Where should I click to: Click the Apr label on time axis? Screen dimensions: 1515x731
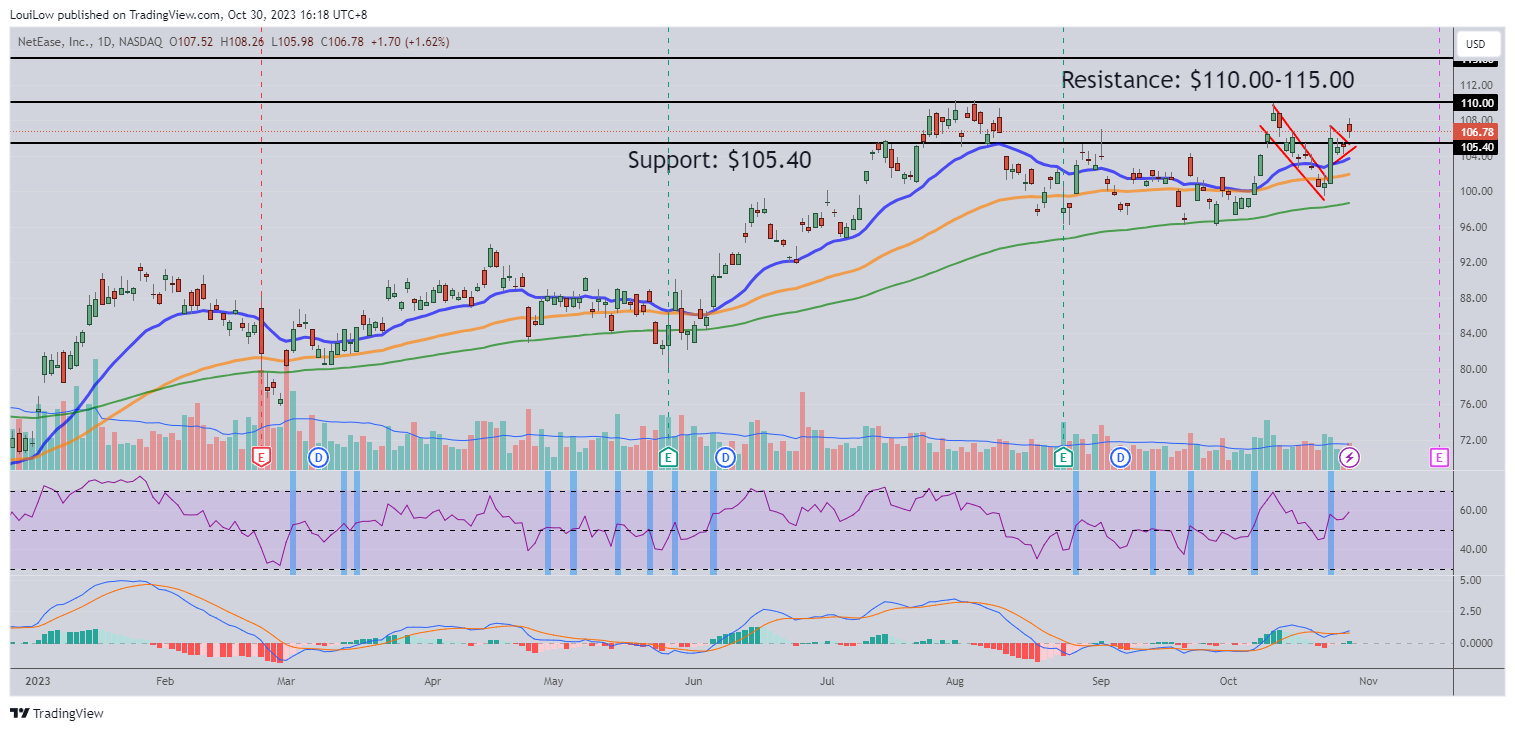433,681
